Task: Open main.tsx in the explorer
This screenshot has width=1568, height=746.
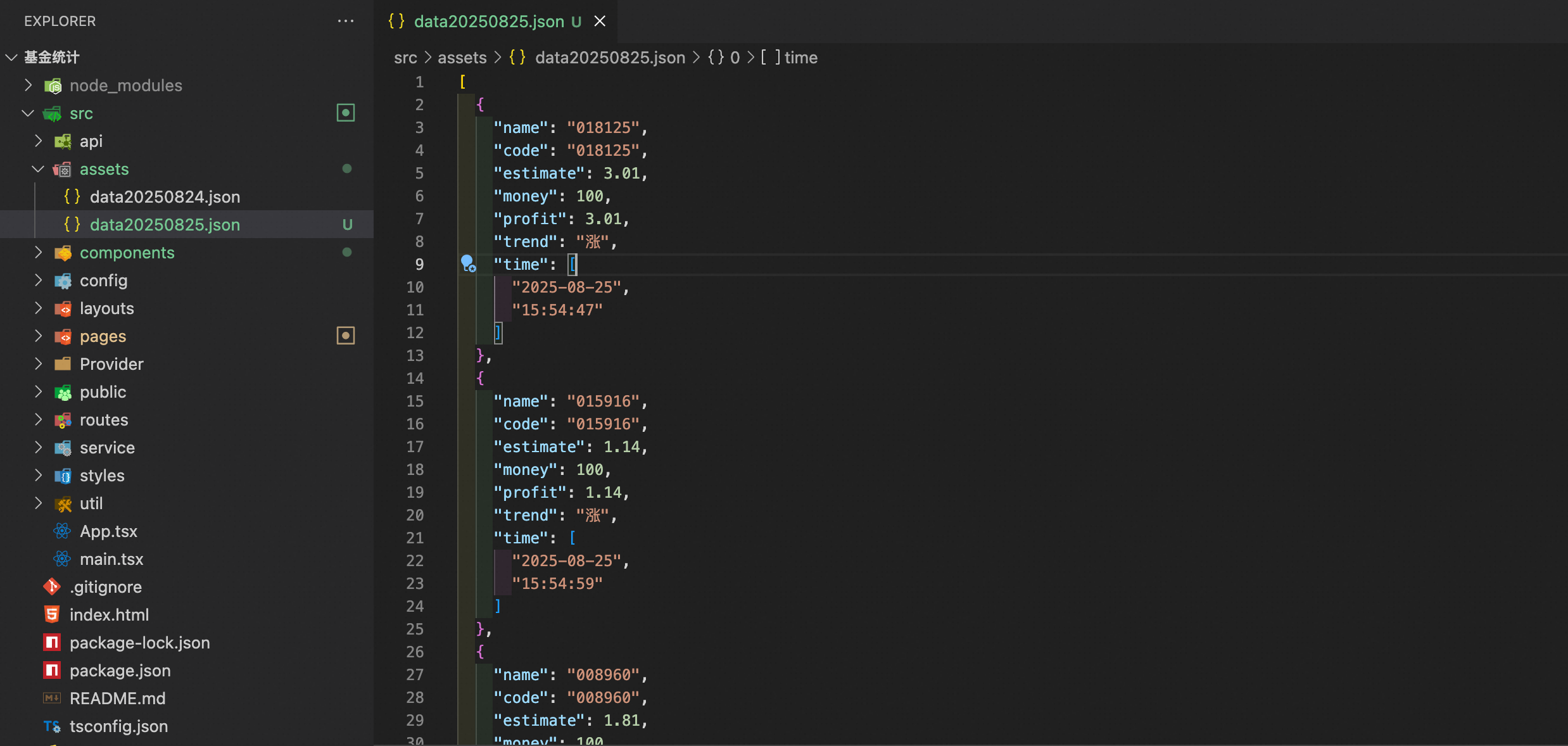Action: coord(111,559)
